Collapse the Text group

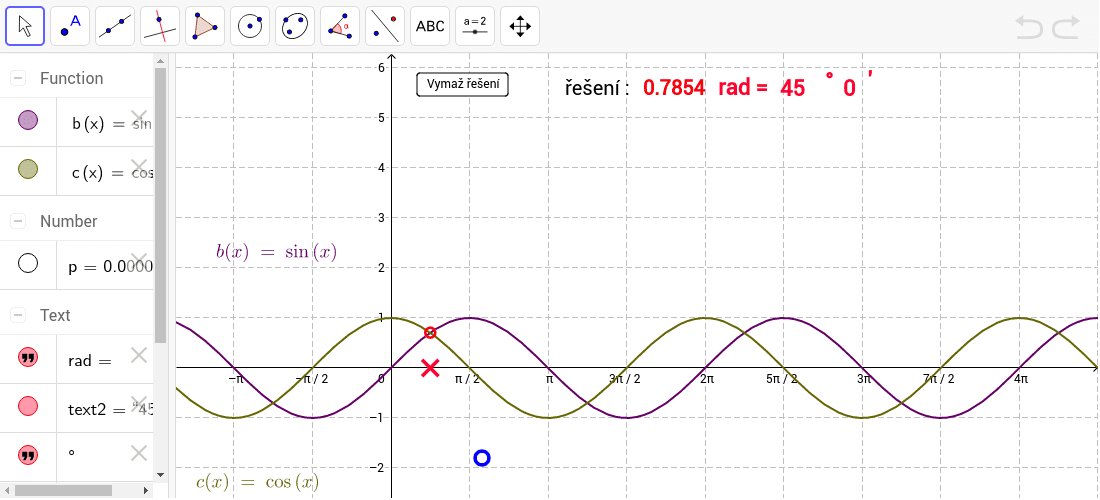pos(18,316)
